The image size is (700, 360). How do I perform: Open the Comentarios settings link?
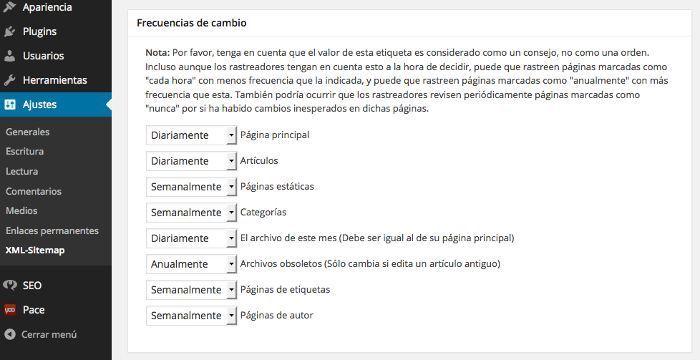[x=33, y=191]
